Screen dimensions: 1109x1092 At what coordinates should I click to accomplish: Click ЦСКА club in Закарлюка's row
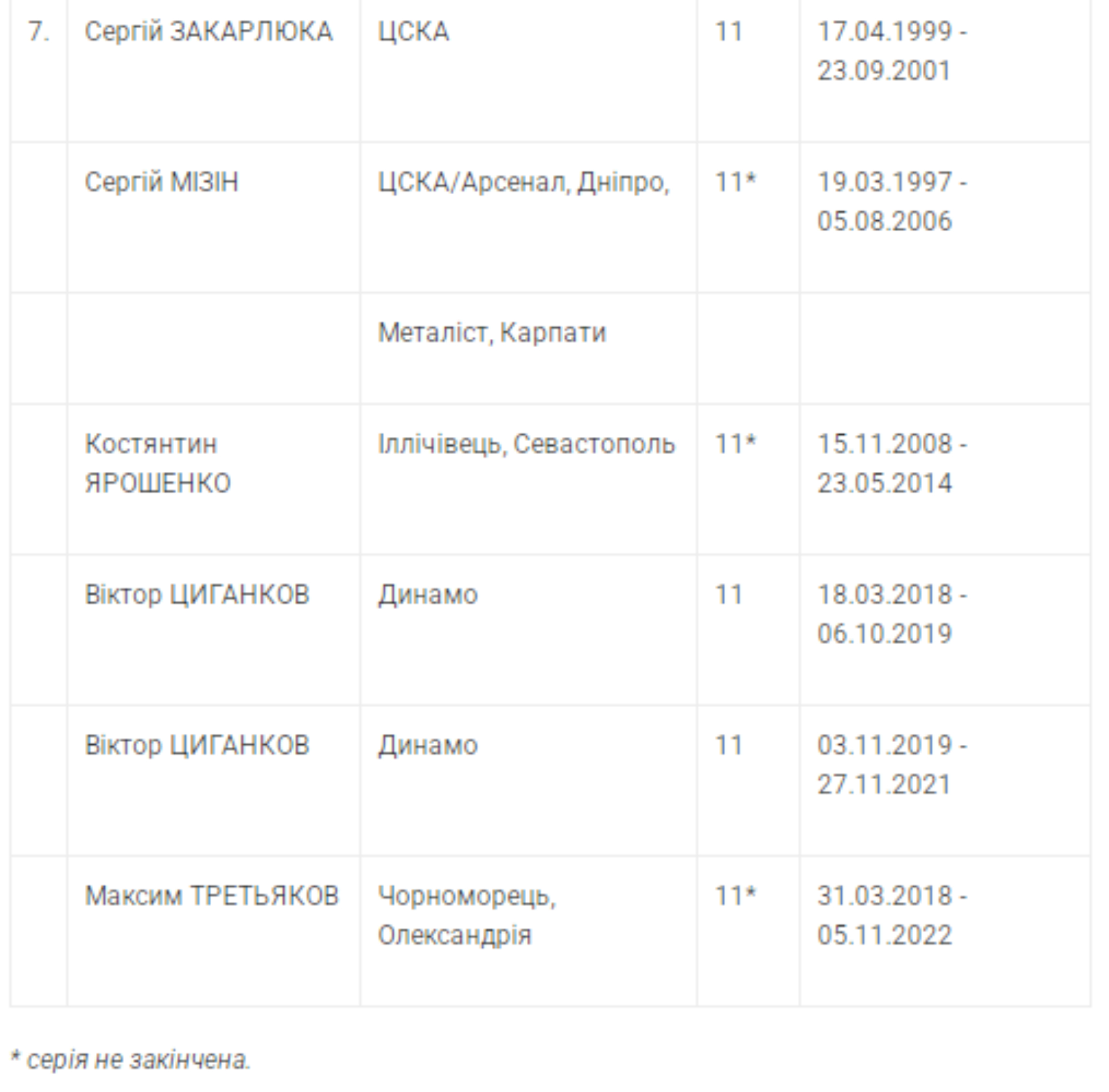click(413, 32)
